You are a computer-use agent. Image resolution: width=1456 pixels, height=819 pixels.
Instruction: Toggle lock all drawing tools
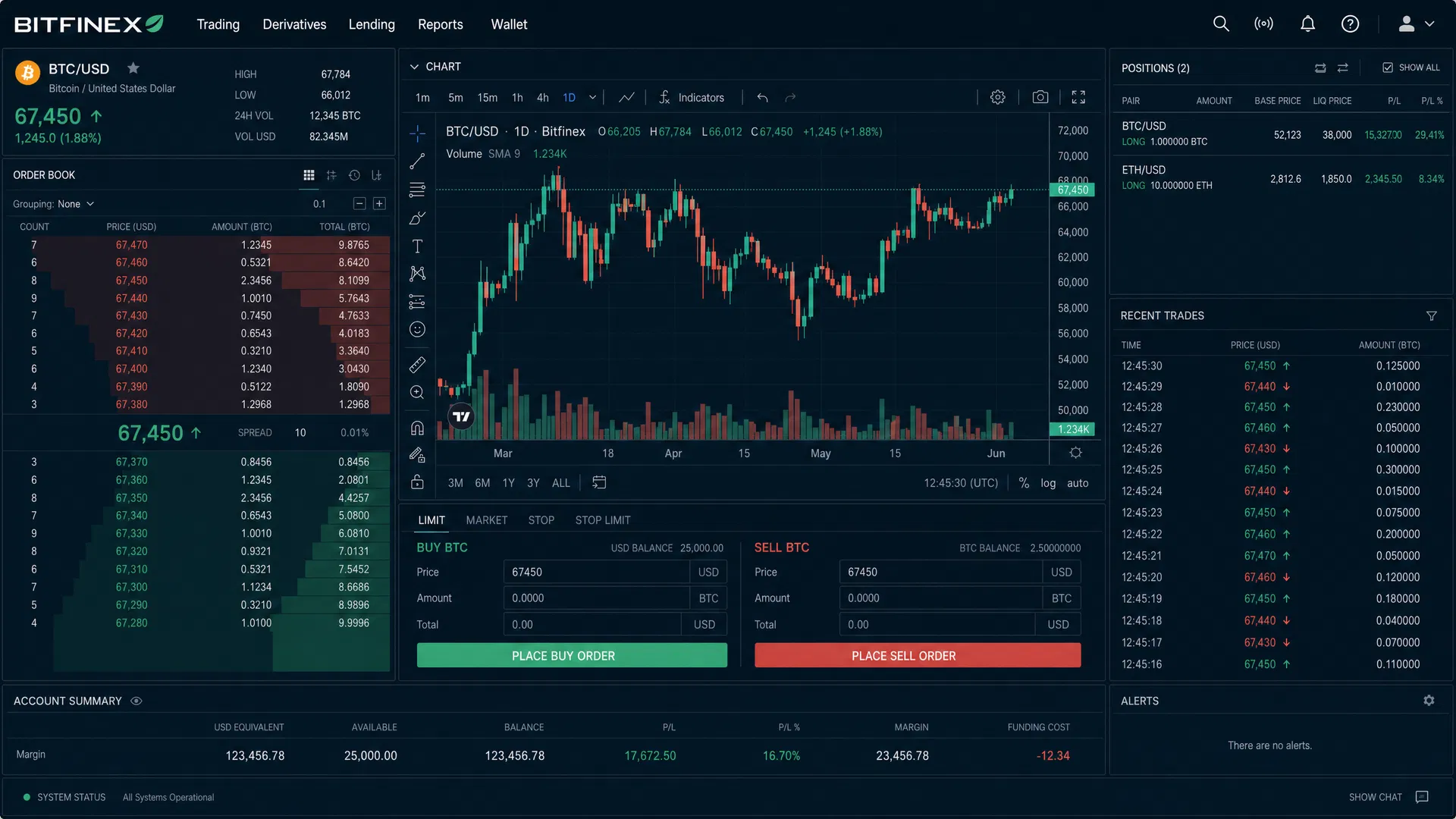point(417,482)
